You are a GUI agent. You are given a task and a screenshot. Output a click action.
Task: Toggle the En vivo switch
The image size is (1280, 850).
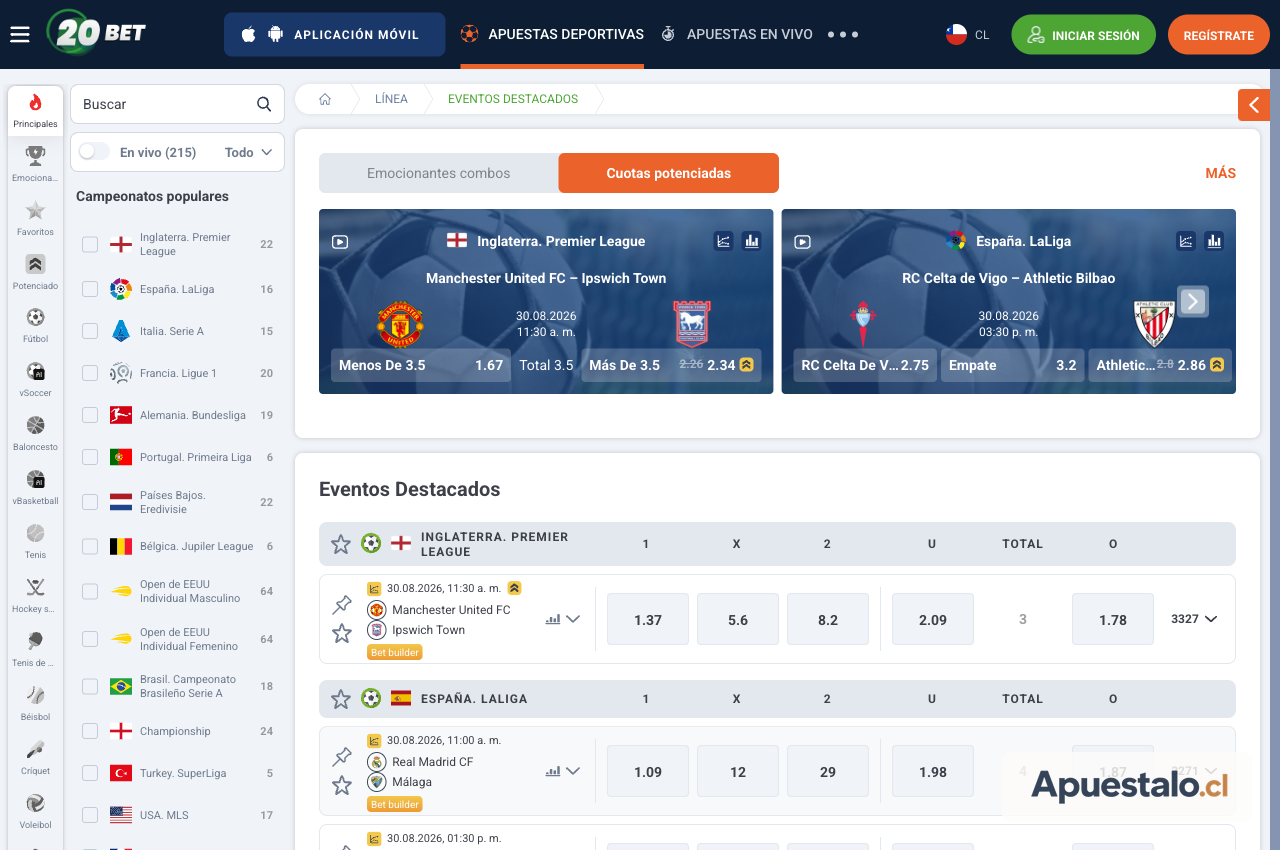(94, 152)
